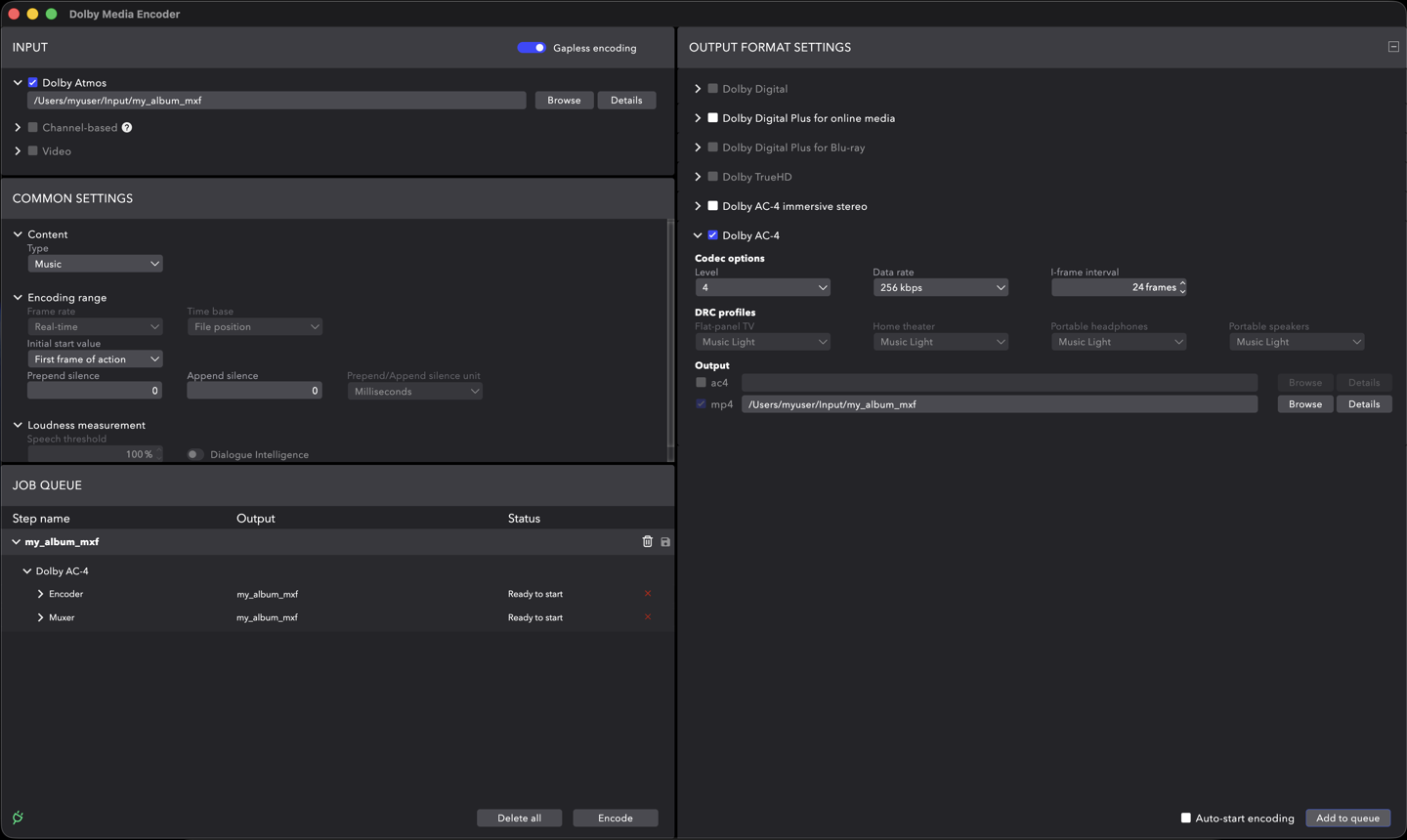Toggle the Dialogue Intelligence switch
Viewport: 1407px width, 840px height.
(x=195, y=454)
